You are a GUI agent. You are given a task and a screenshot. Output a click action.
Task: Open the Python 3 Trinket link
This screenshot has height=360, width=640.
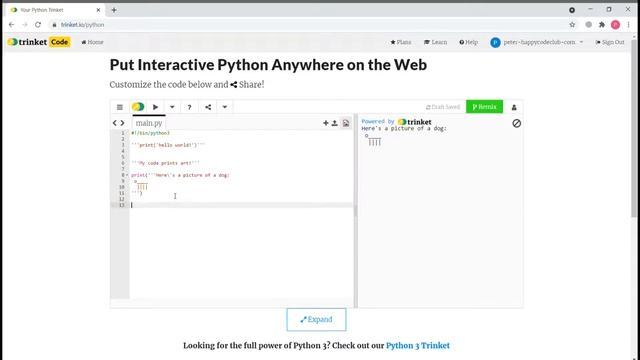pos(418,346)
